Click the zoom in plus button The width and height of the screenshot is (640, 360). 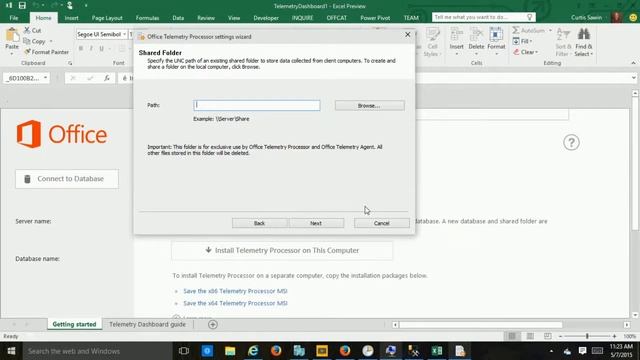pyautogui.click(x=614, y=336)
